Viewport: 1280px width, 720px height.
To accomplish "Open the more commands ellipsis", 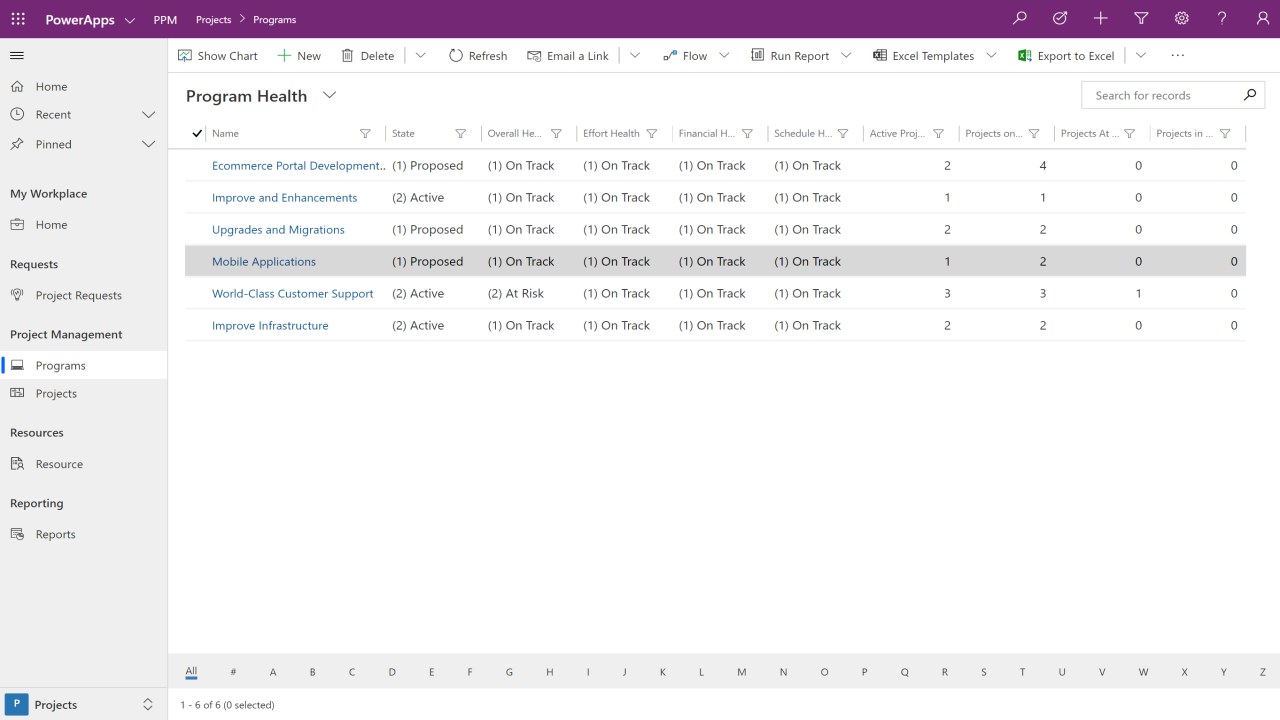I will coord(1178,56).
